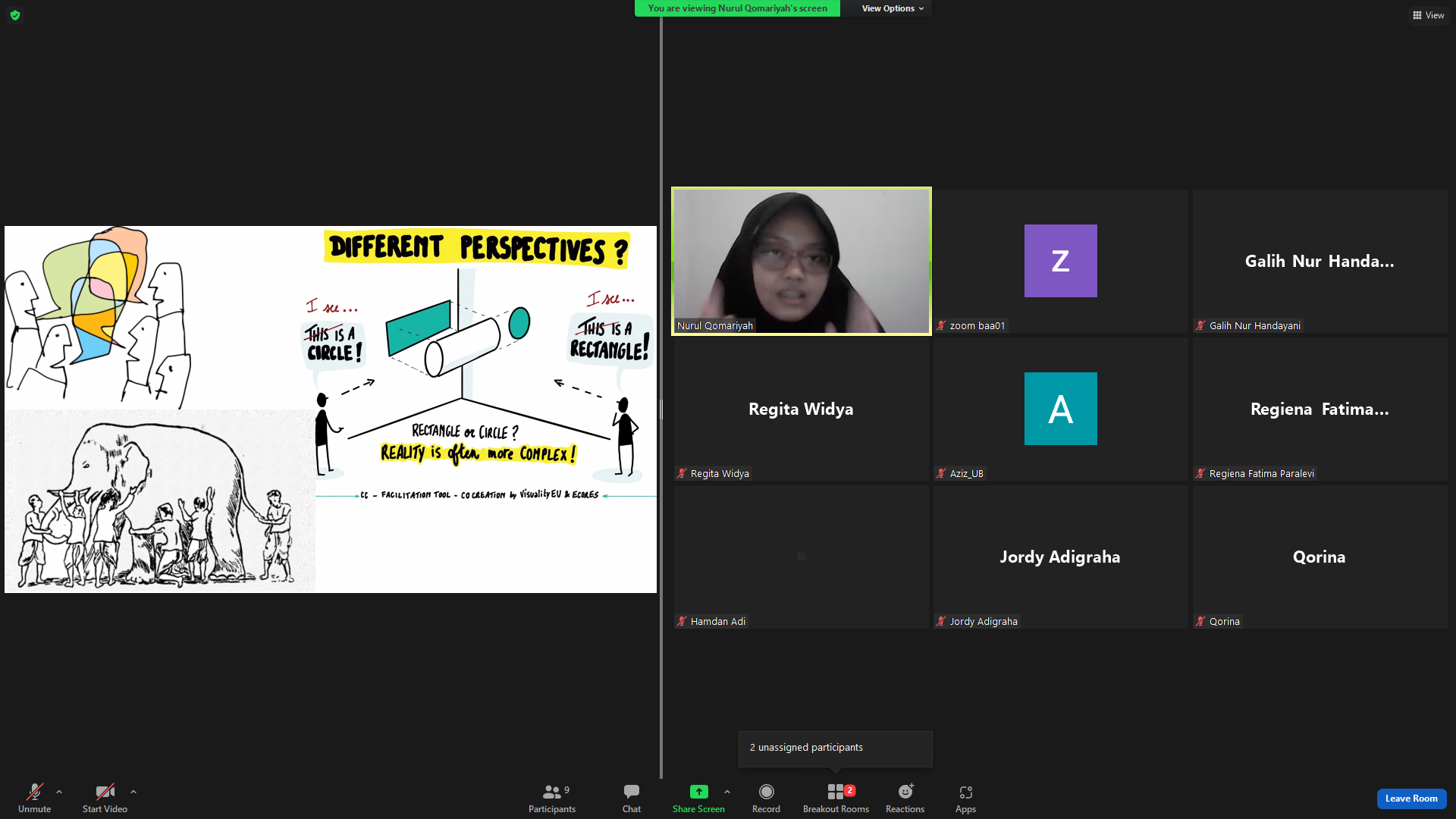Click the elephant illustration on the shared slide

pyautogui.click(x=160, y=502)
